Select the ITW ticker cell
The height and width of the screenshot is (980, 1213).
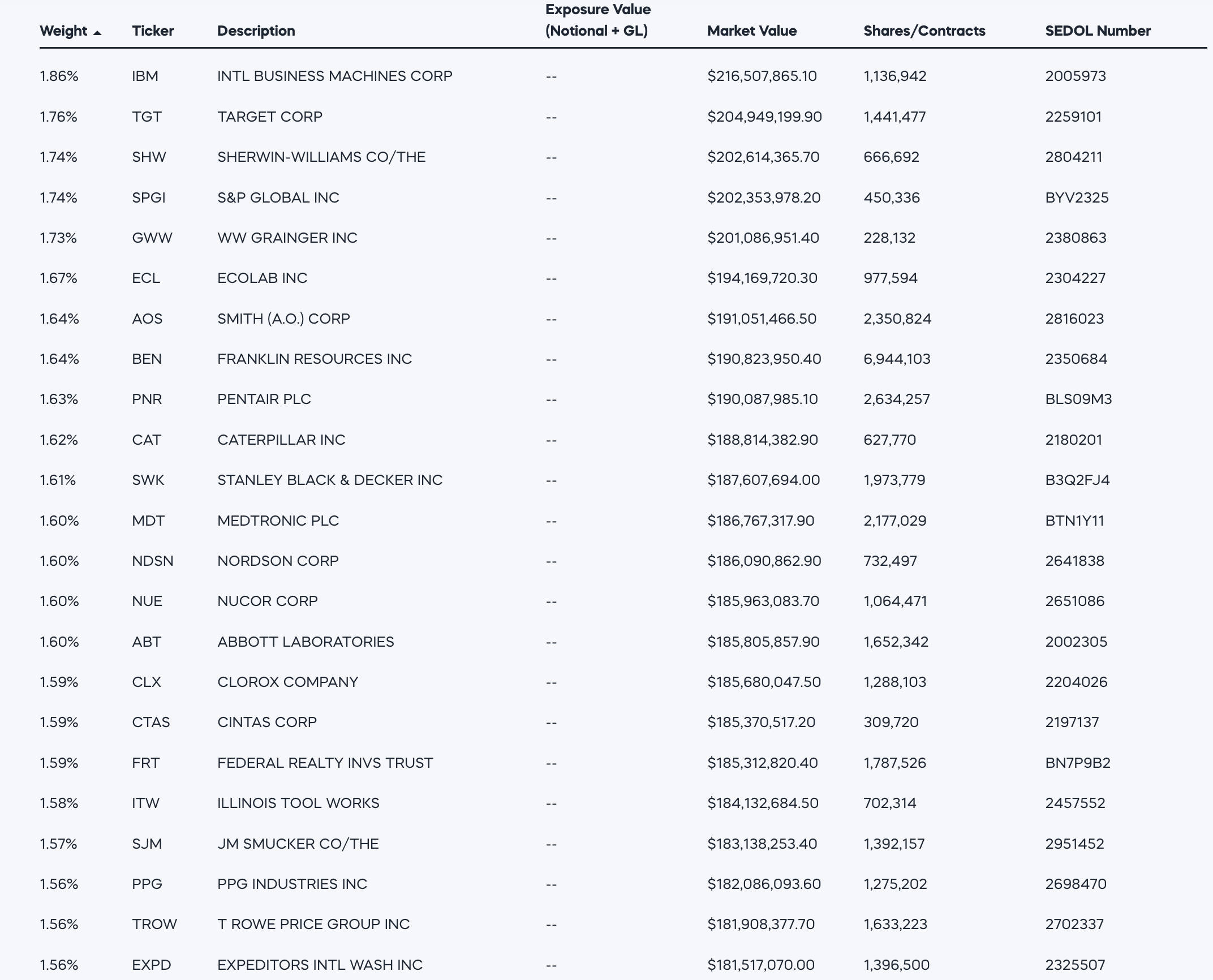tap(146, 803)
